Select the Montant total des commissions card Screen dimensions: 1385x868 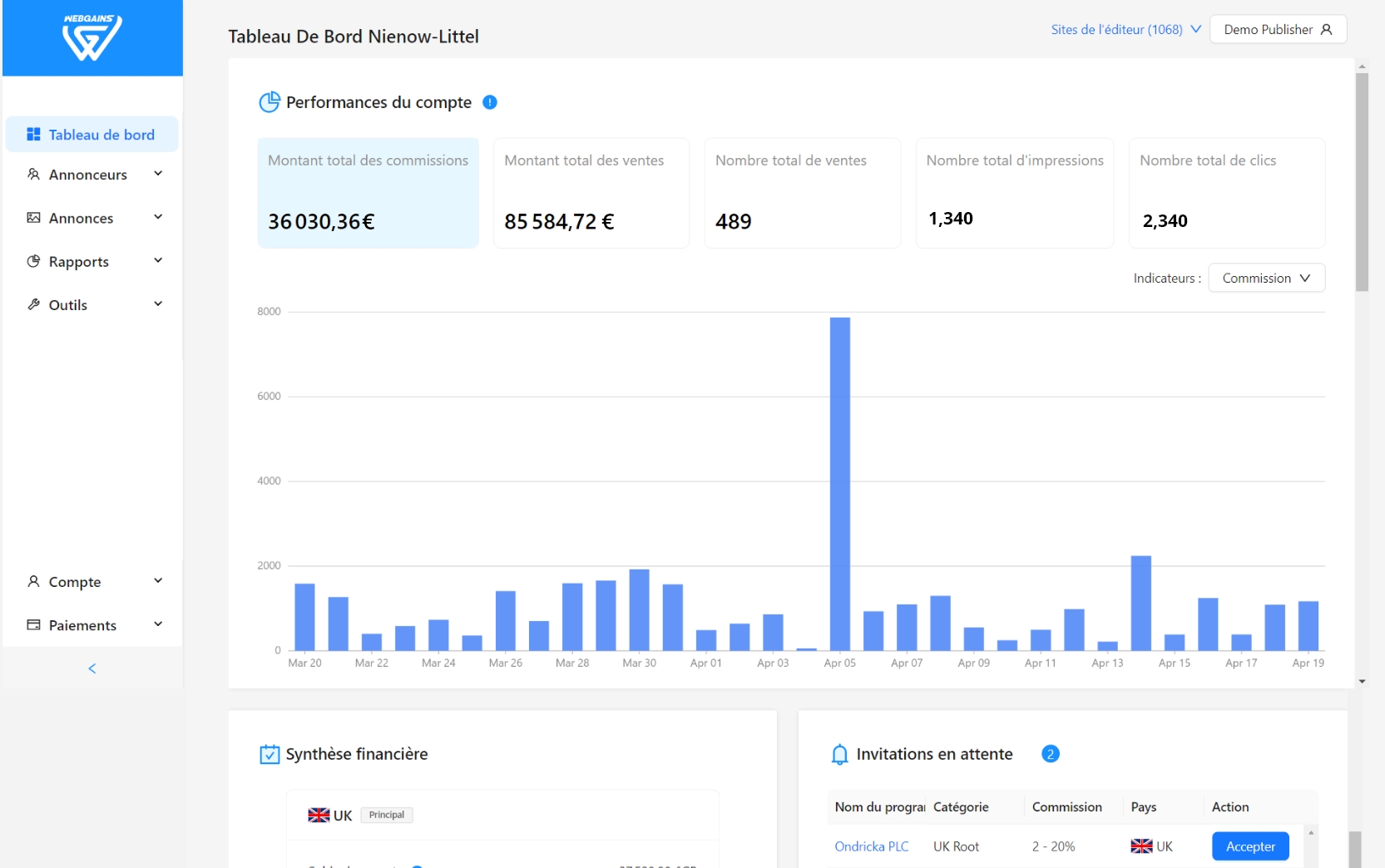(368, 193)
